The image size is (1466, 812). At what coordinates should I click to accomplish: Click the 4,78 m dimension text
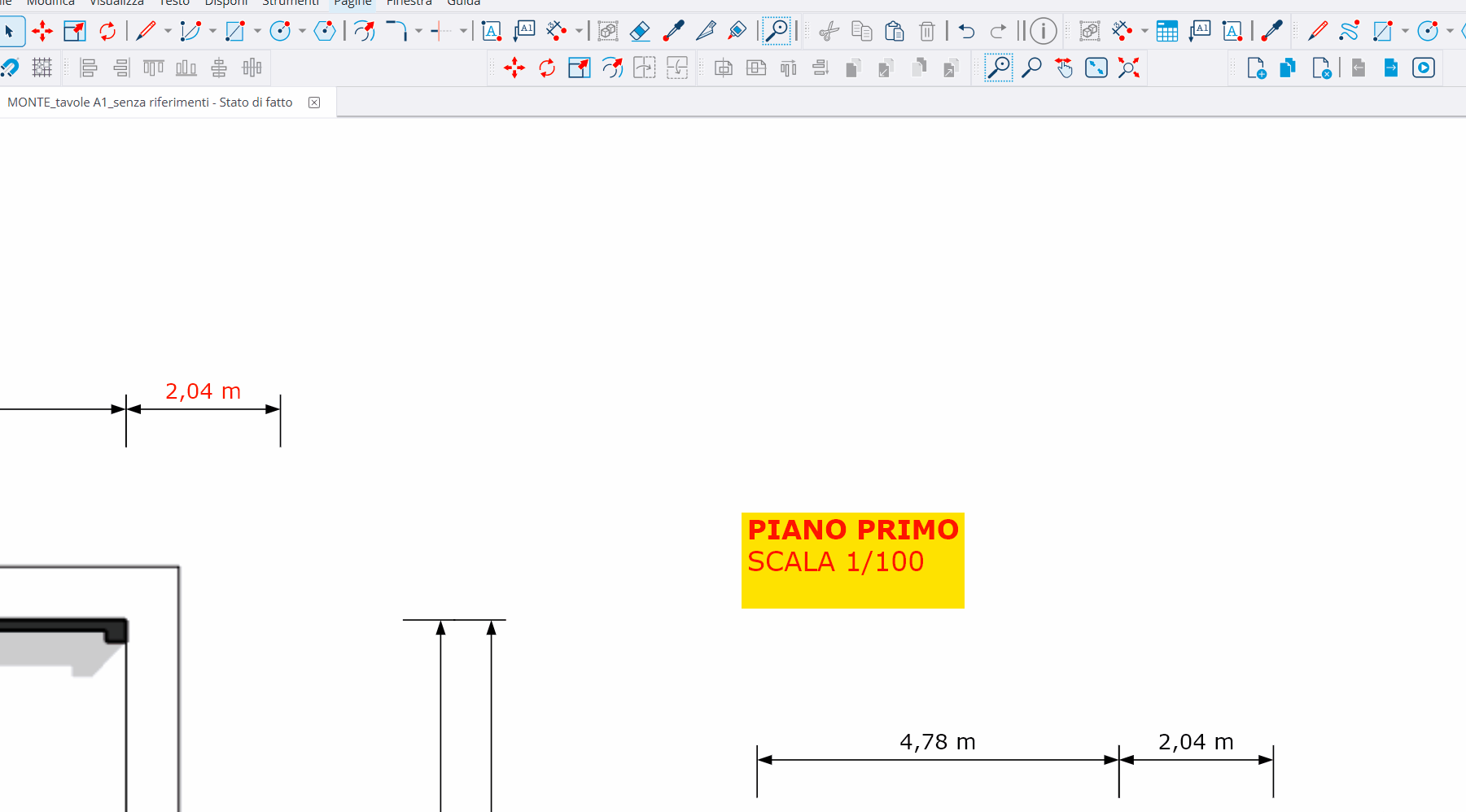click(937, 742)
